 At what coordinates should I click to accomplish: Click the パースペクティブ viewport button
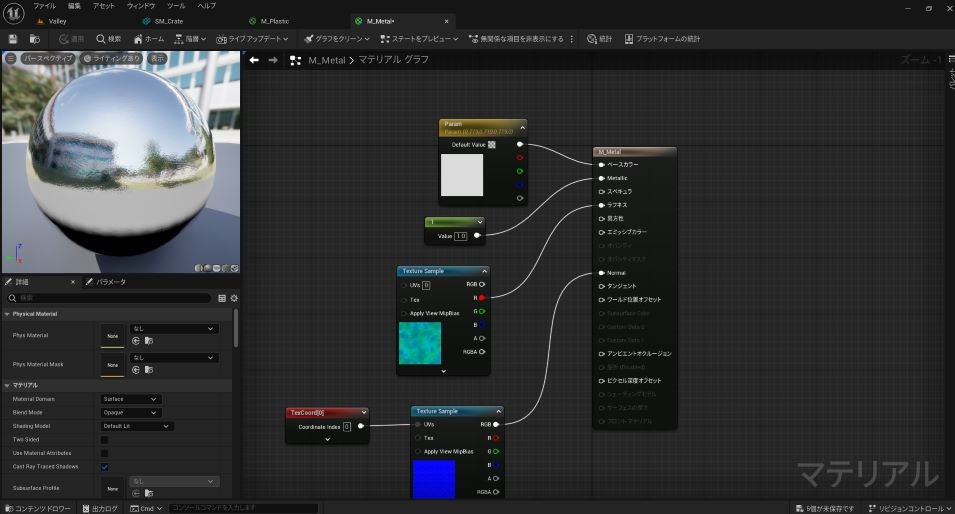point(48,58)
